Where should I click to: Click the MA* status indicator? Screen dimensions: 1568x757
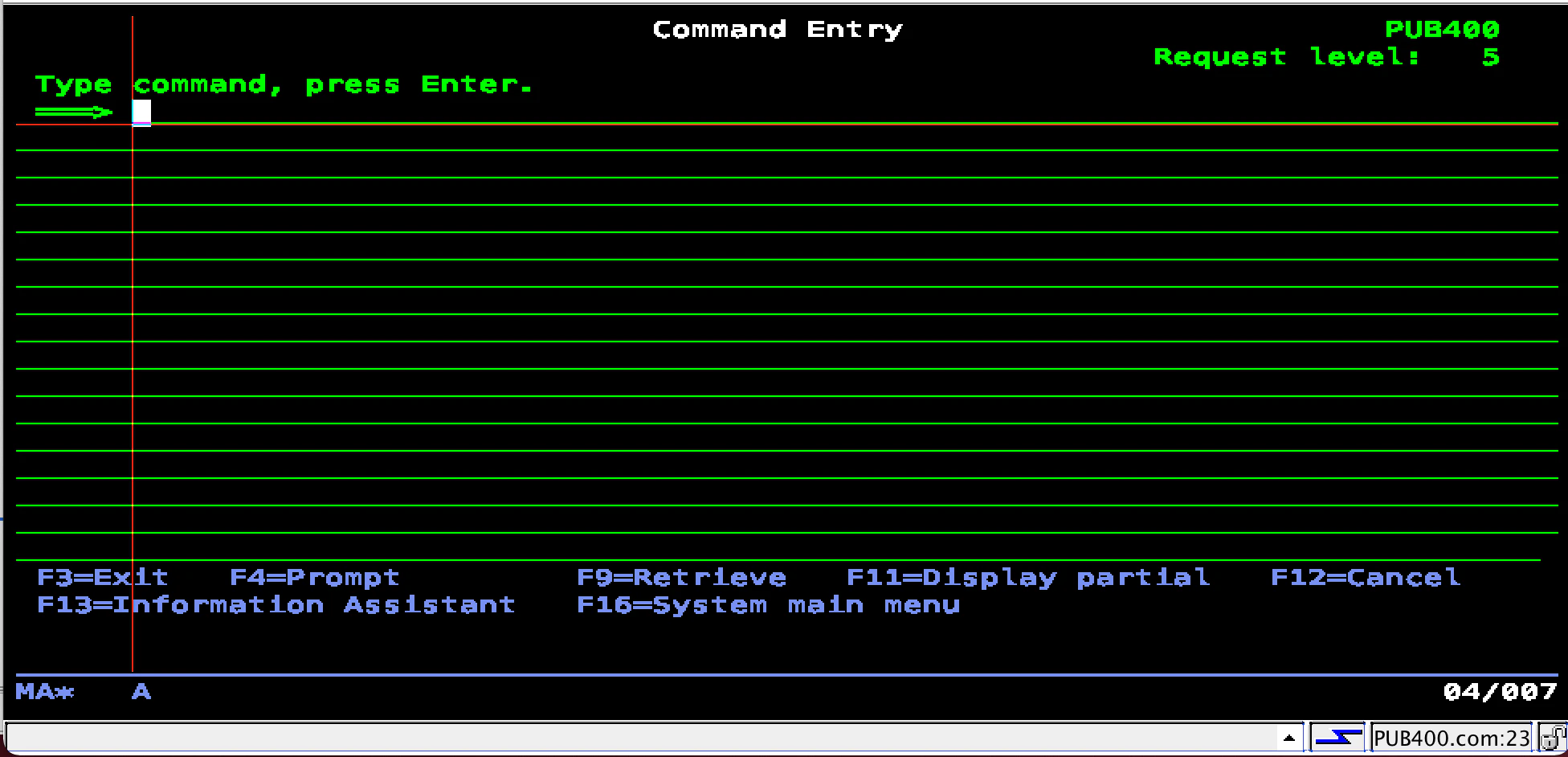[x=45, y=692]
